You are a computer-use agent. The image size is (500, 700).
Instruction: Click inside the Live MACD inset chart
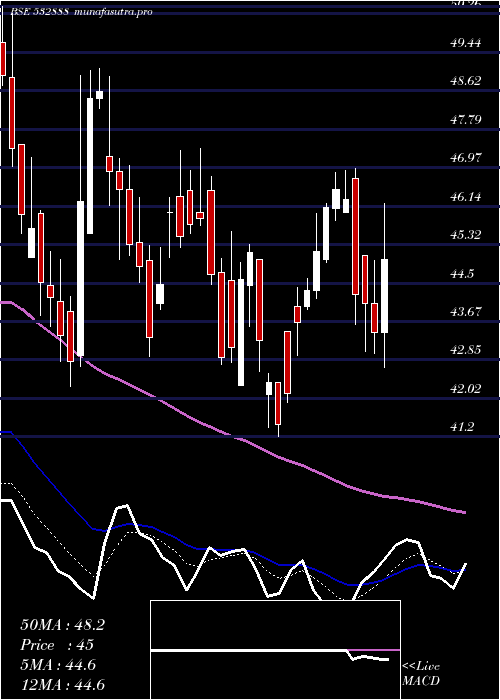(x=275, y=650)
